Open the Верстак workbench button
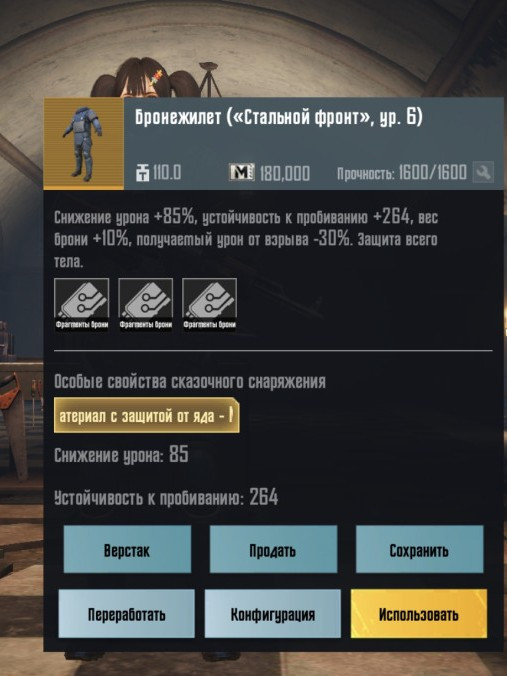 click(x=127, y=549)
